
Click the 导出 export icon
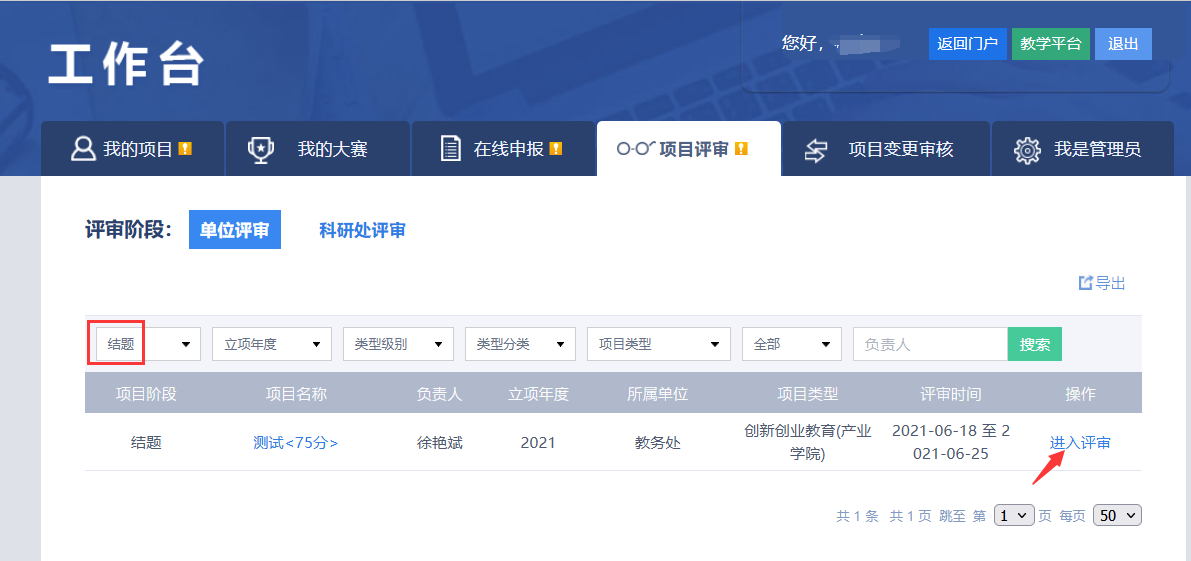pyautogui.click(x=1086, y=283)
